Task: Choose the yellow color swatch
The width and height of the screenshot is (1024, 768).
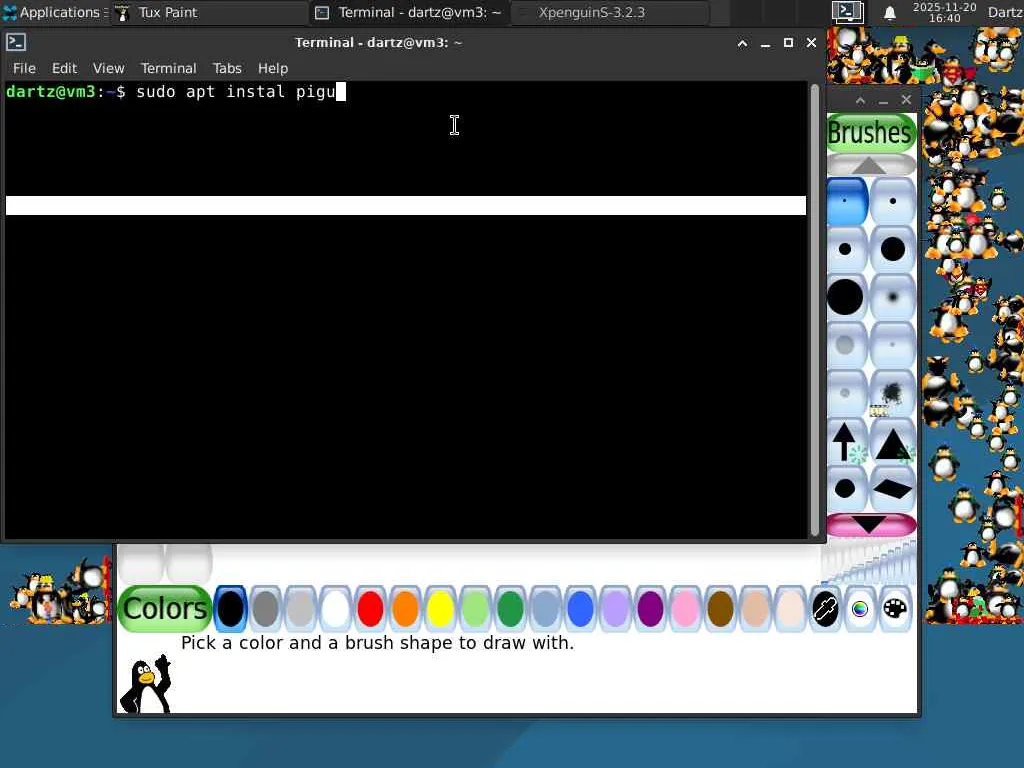Action: (440, 609)
